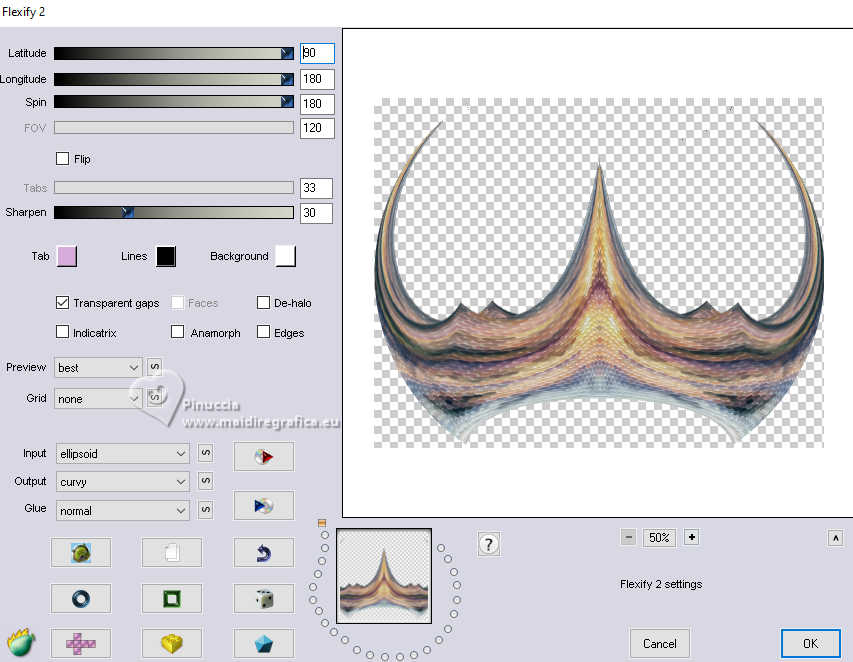Screen dimensions: 853x662
Task: Click the dark blue torus ring button
Action: (81, 598)
